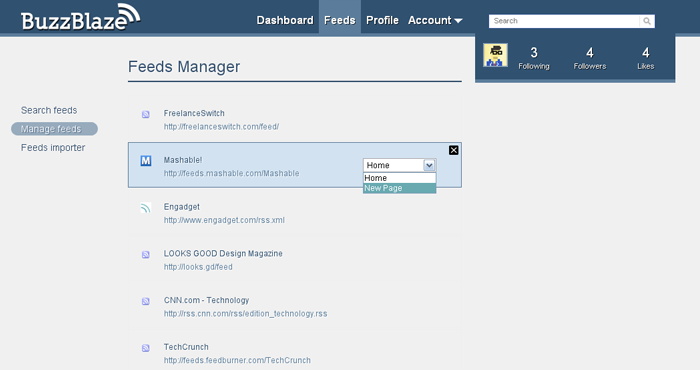Open the Account menu
Viewport: 700px width, 370px height.
click(x=435, y=20)
